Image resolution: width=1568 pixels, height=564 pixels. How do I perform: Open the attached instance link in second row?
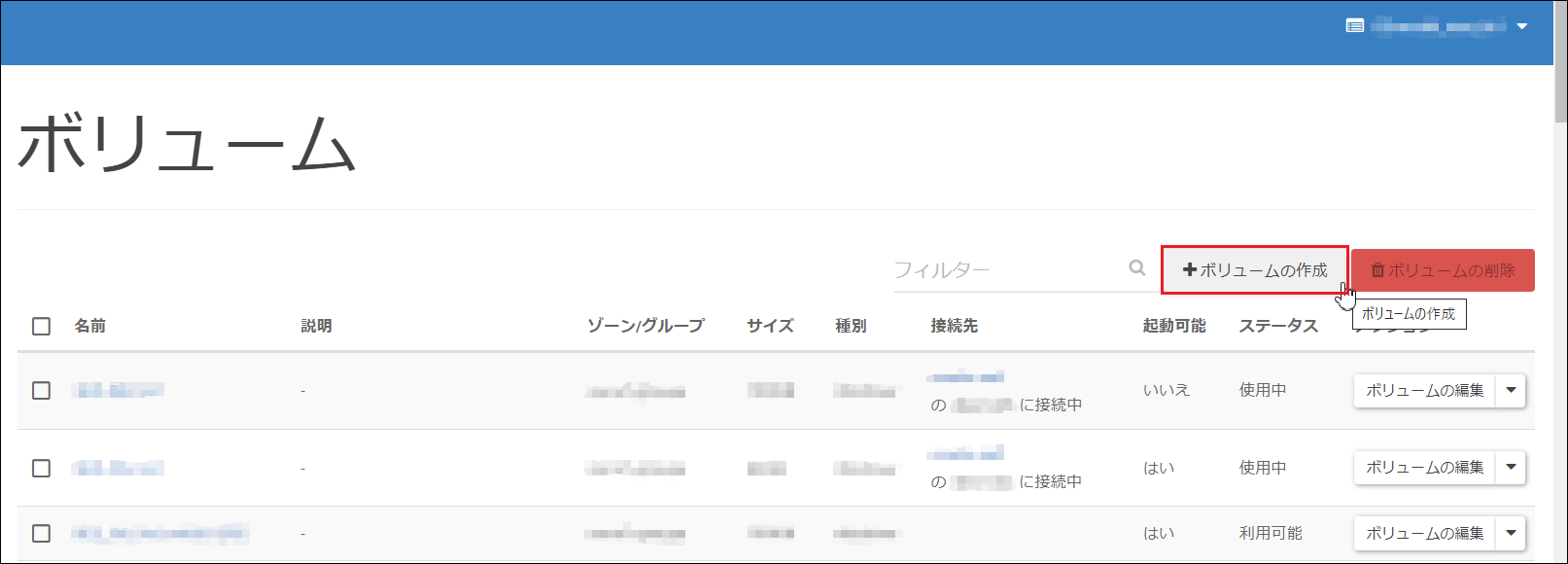(964, 453)
